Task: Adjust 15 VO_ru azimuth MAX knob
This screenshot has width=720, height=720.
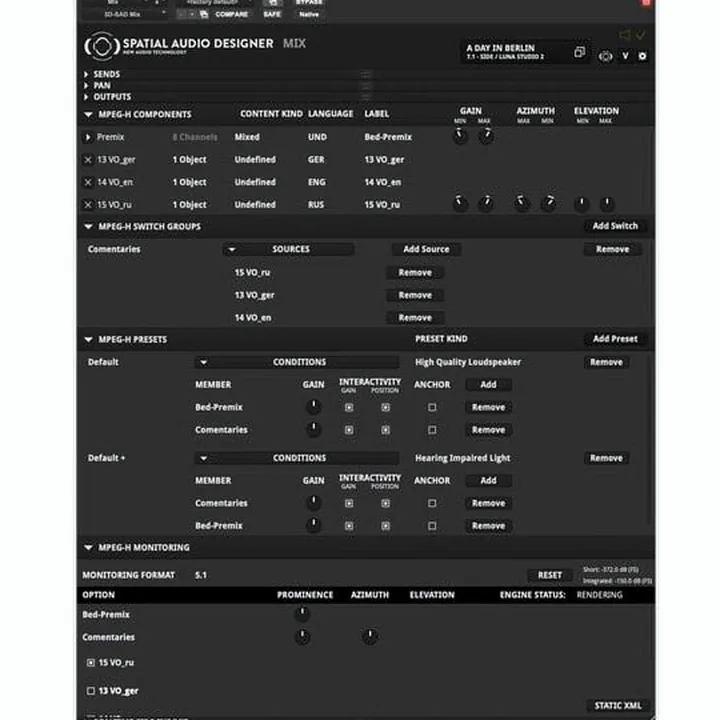Action: tap(521, 203)
